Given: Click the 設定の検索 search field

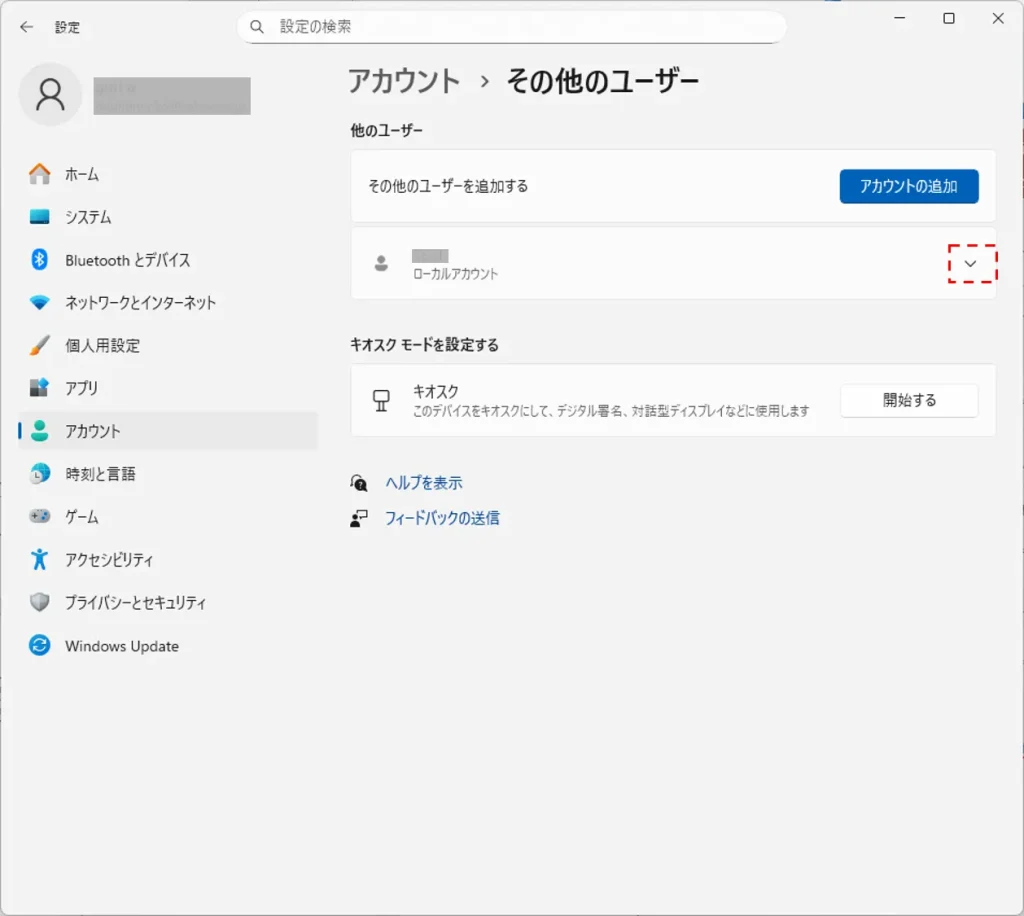Looking at the screenshot, I should point(520,27).
